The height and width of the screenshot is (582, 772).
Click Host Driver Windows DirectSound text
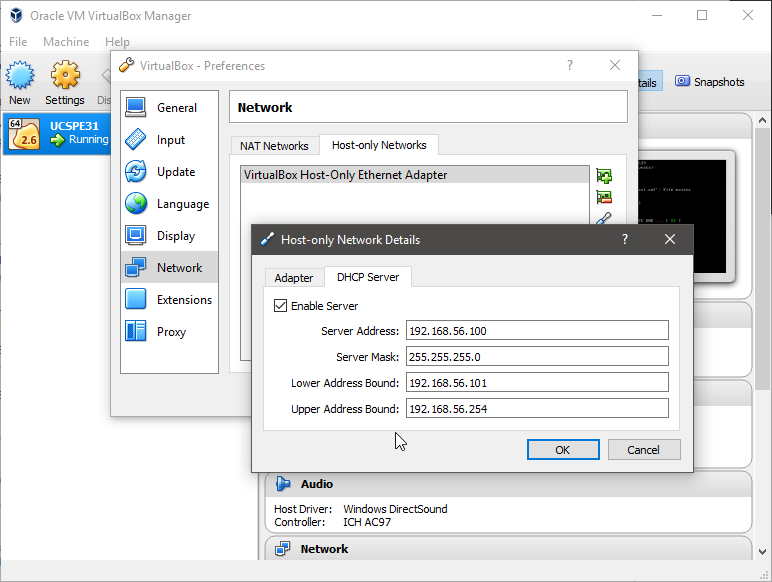[x=361, y=509]
